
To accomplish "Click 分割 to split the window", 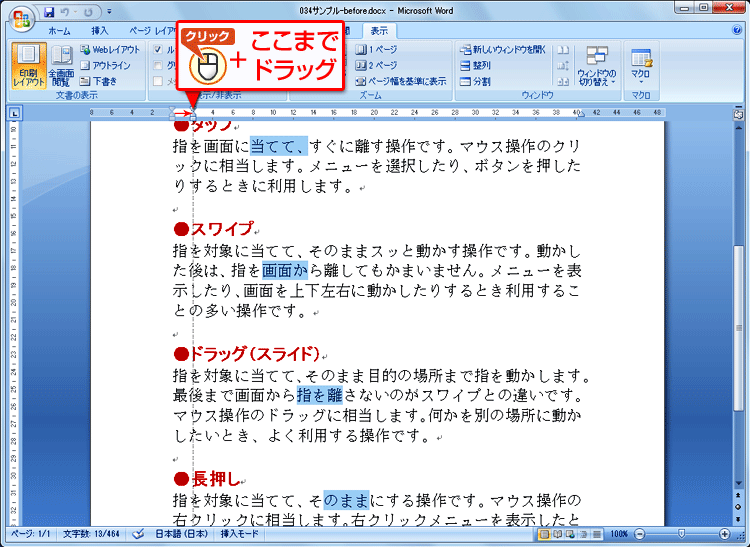I will pos(475,81).
